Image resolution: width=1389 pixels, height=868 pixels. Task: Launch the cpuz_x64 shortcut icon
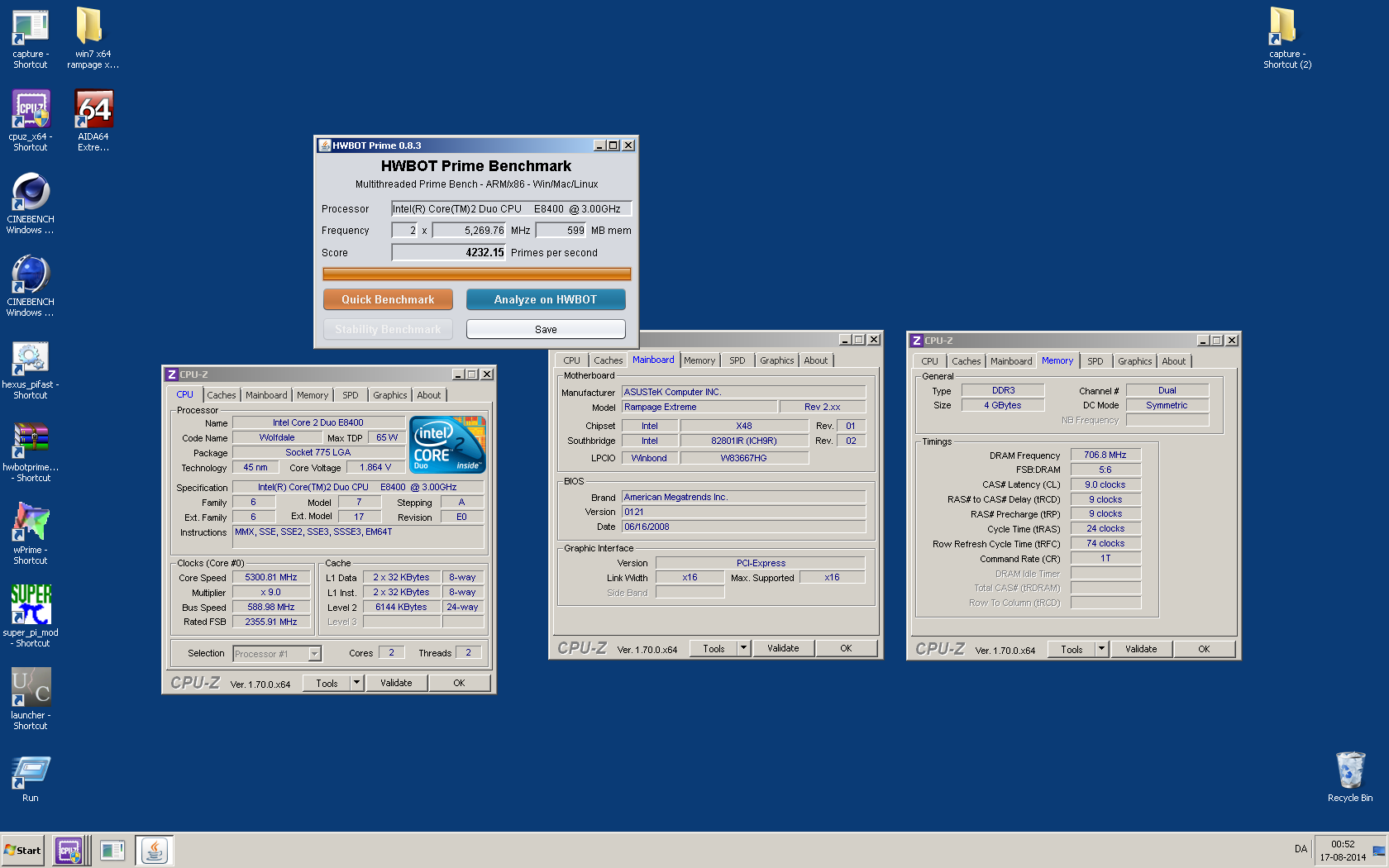(x=31, y=110)
